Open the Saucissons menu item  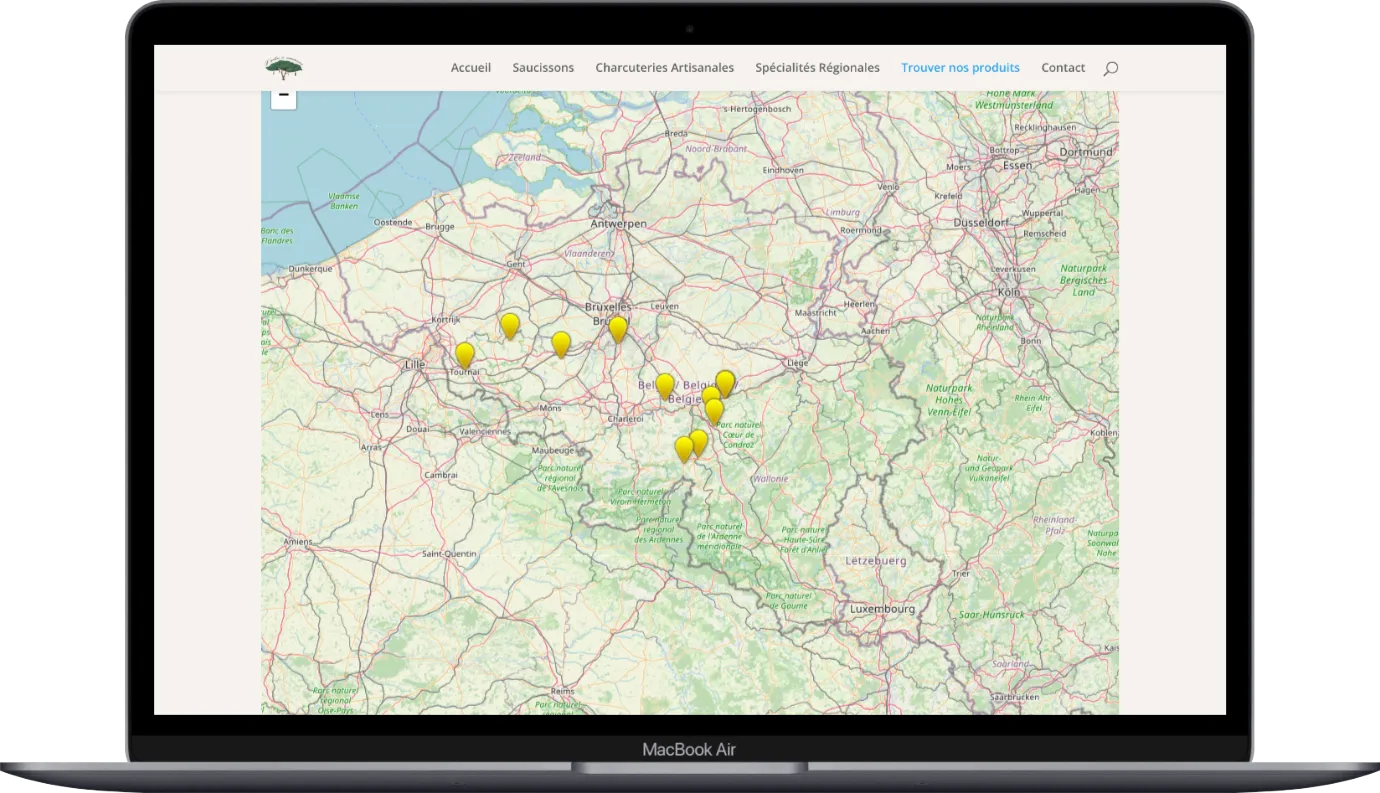tap(543, 68)
